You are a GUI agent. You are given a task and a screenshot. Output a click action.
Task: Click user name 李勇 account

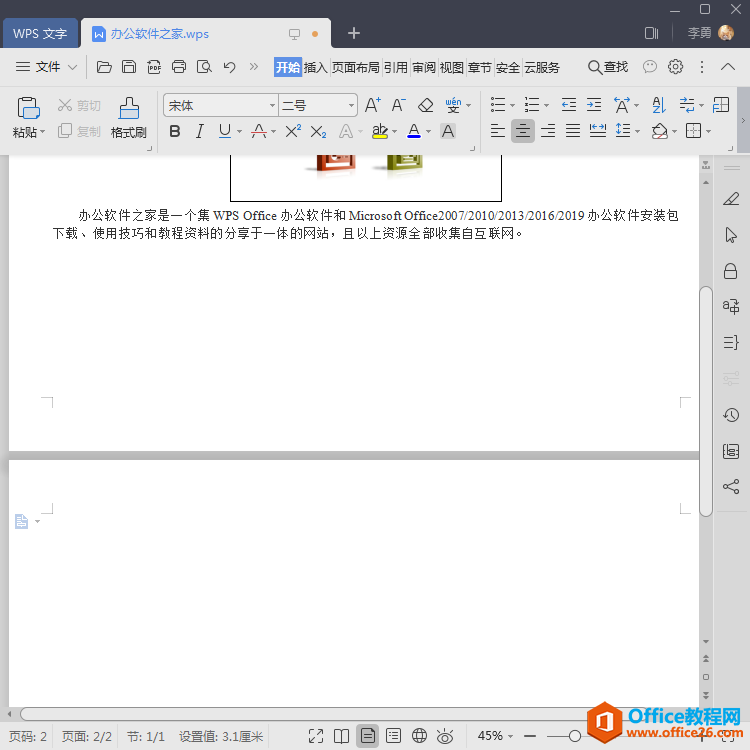(700, 33)
